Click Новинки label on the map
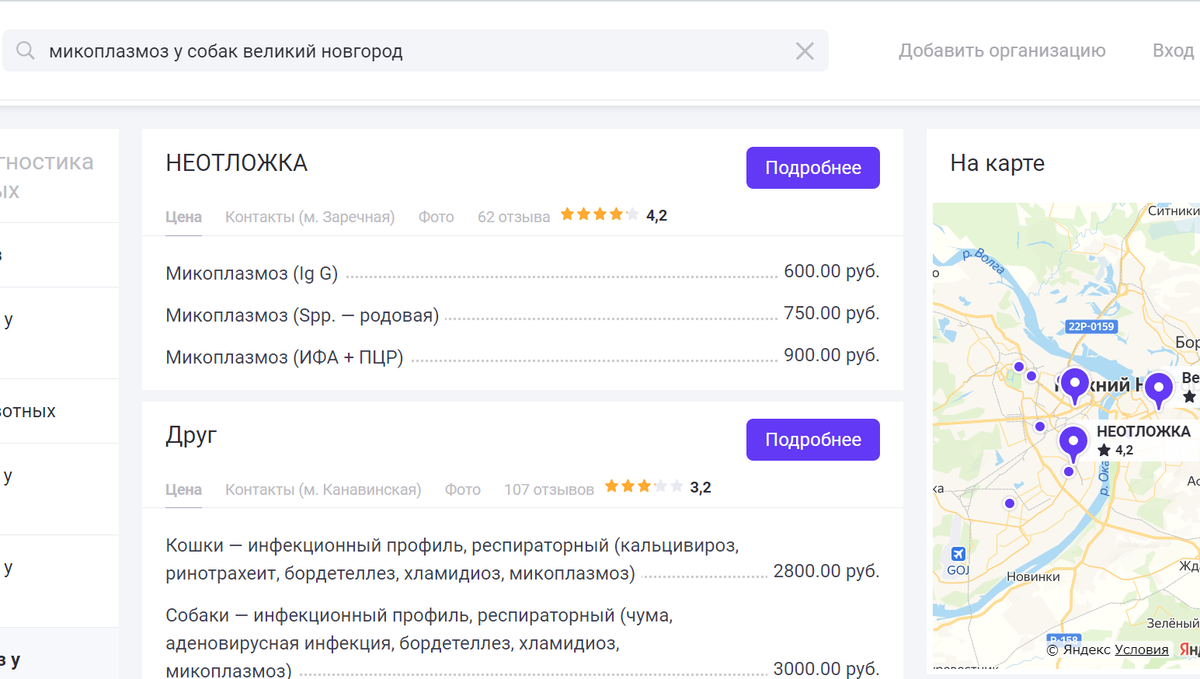 pos(1033,577)
